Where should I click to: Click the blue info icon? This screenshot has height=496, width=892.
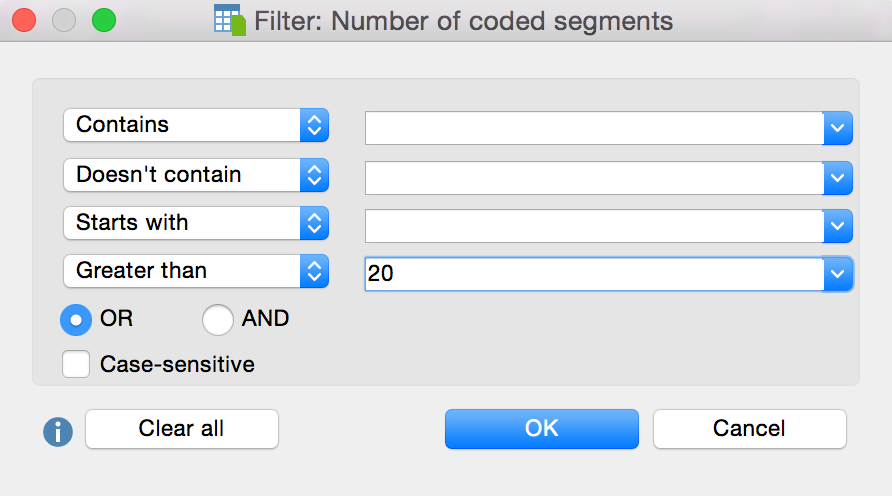coord(58,431)
